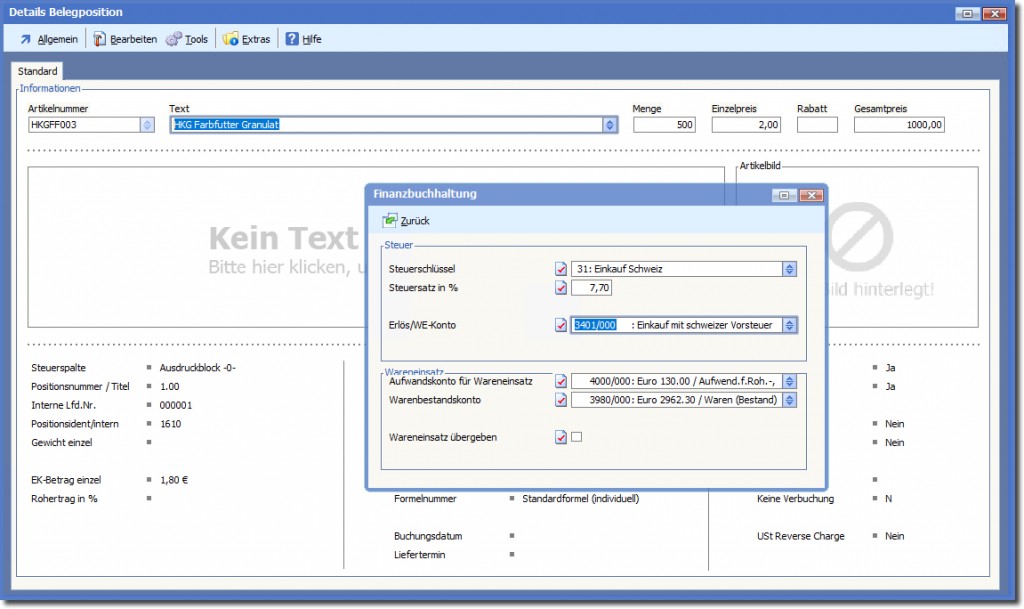Open the Artikelnummer dropdown arrow

(147, 125)
